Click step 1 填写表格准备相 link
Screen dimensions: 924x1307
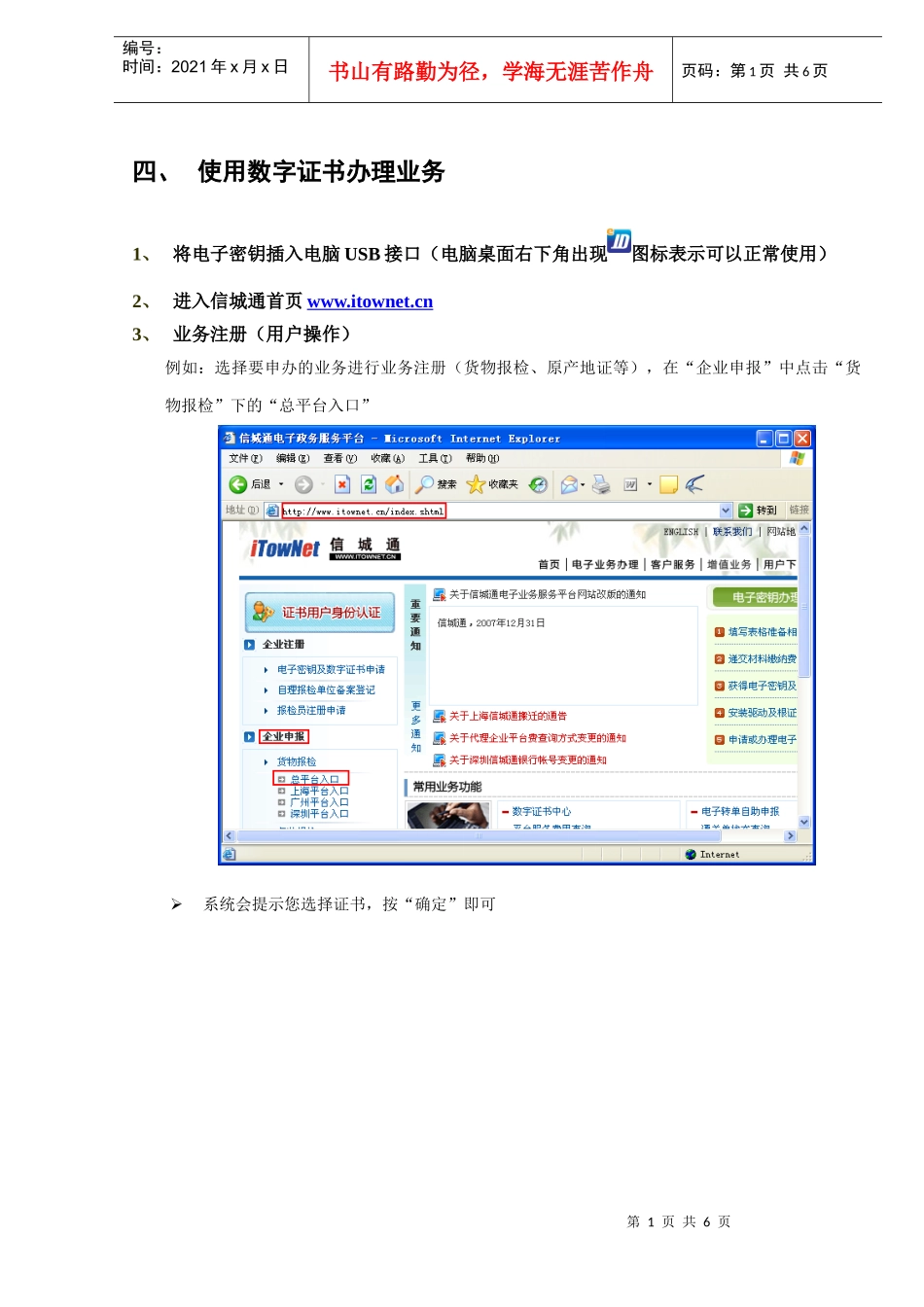pyautogui.click(x=763, y=632)
